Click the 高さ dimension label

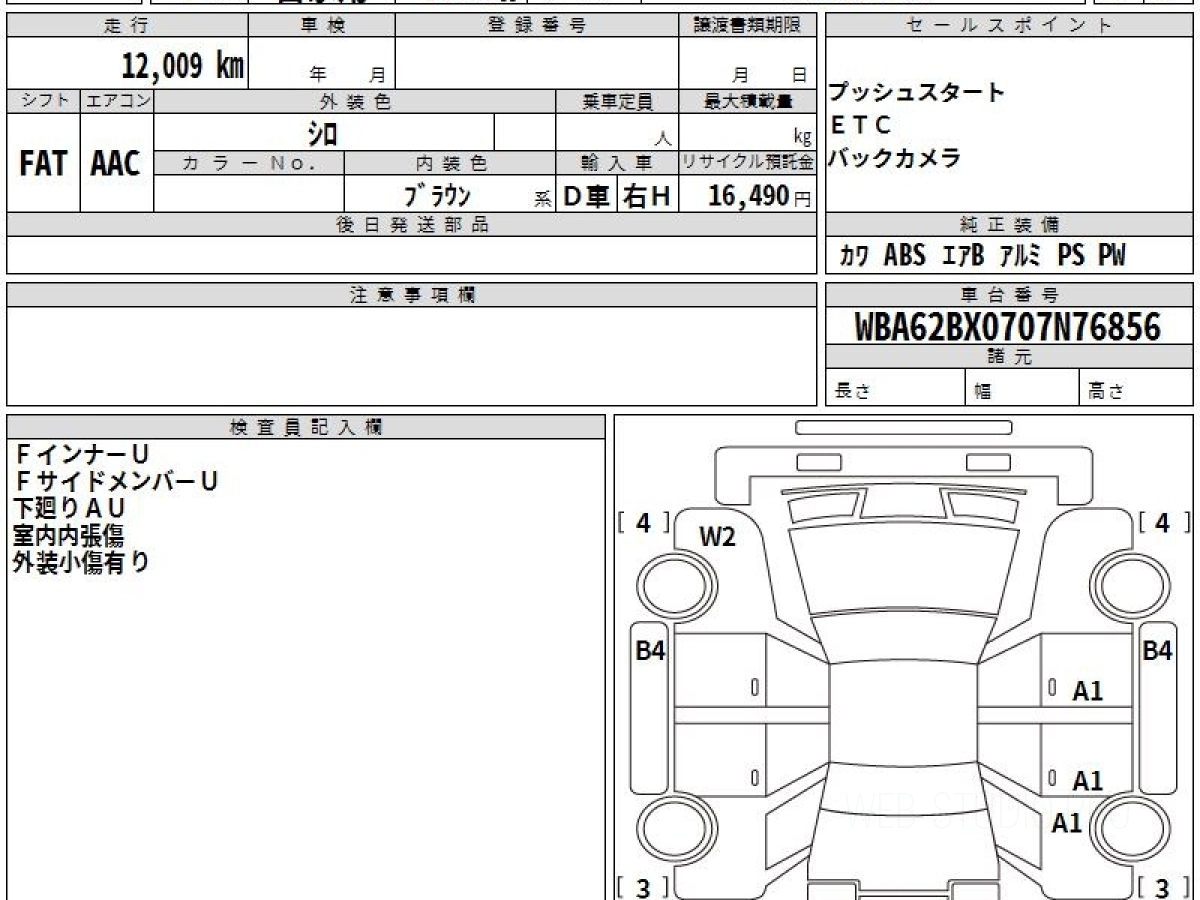(1106, 392)
